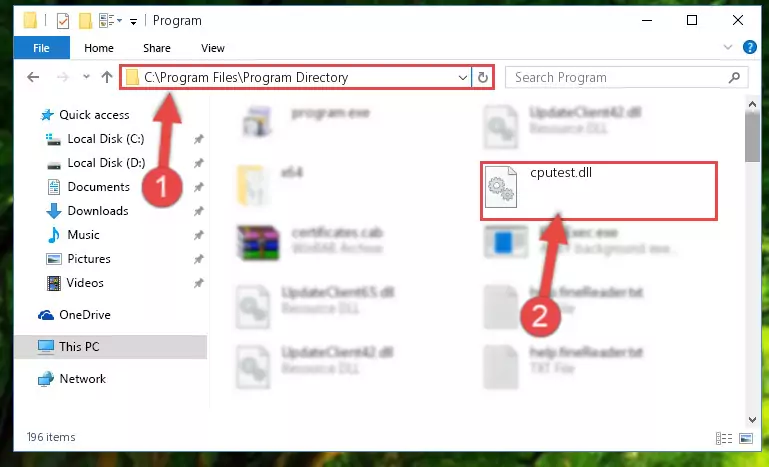Expand the address bar history dropdown
769x467 pixels.
[462, 78]
